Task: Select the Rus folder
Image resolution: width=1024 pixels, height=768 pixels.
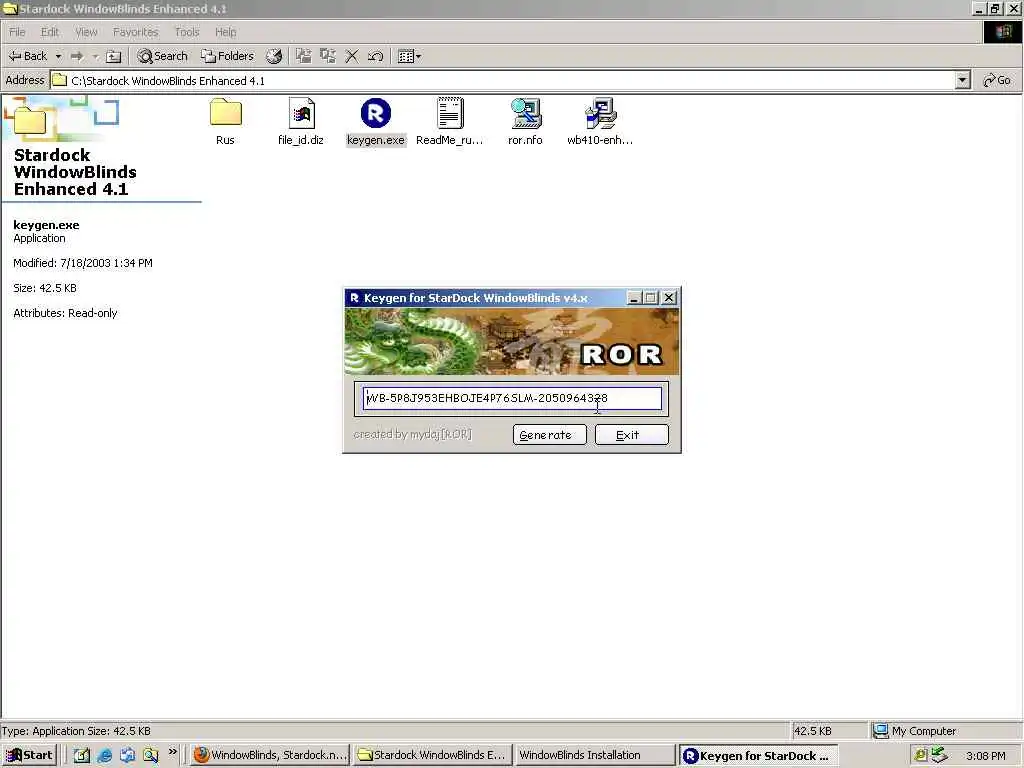Action: 225,121
